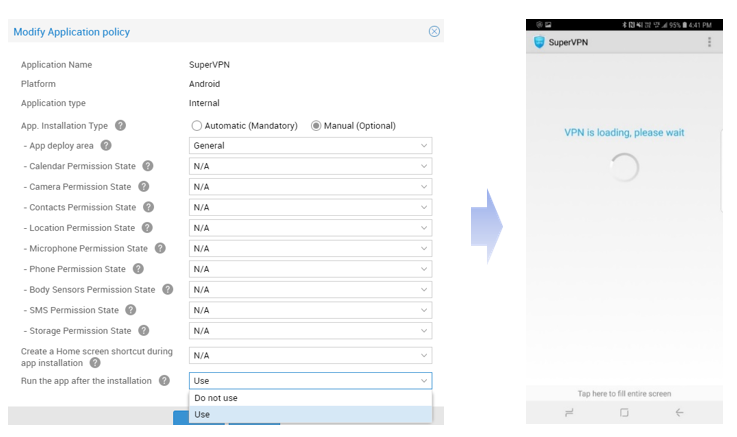Show help for Location Permission State

147,228
